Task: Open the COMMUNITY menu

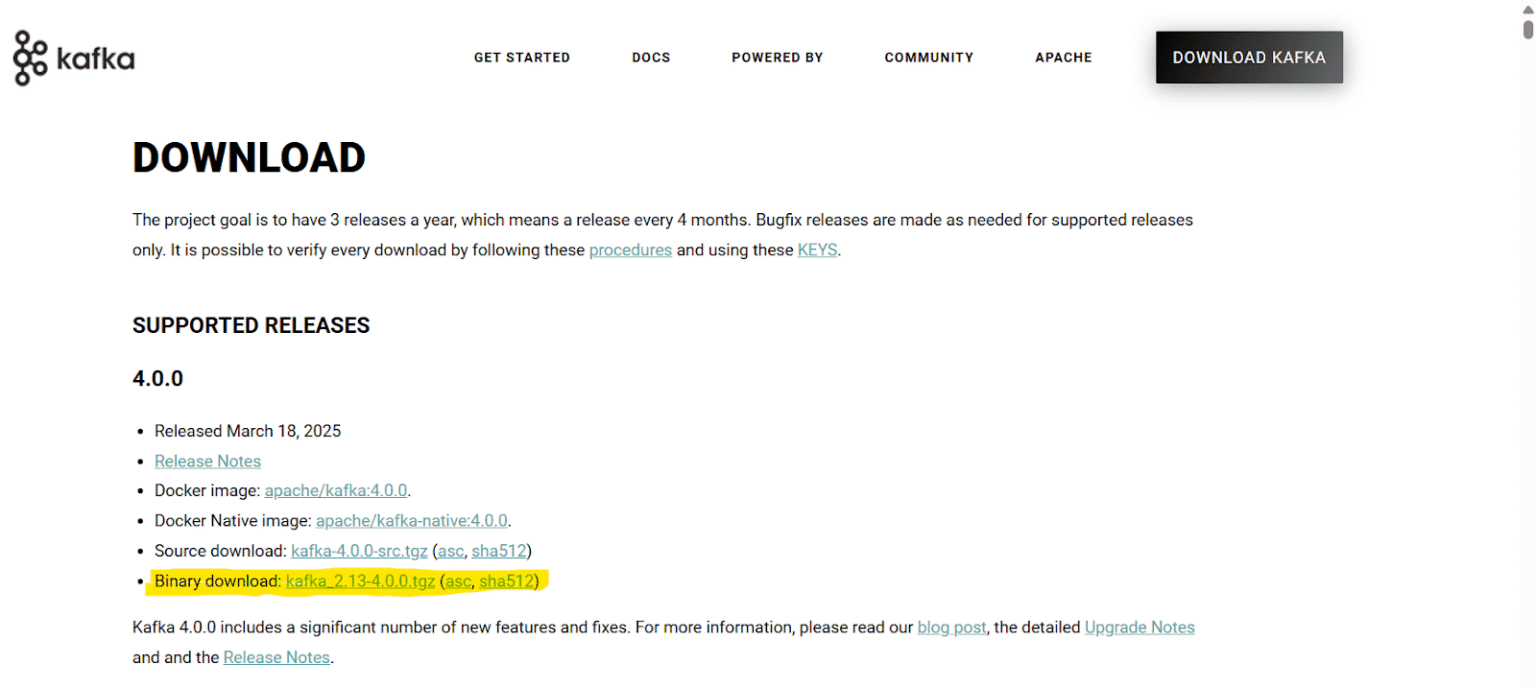Action: (x=929, y=58)
